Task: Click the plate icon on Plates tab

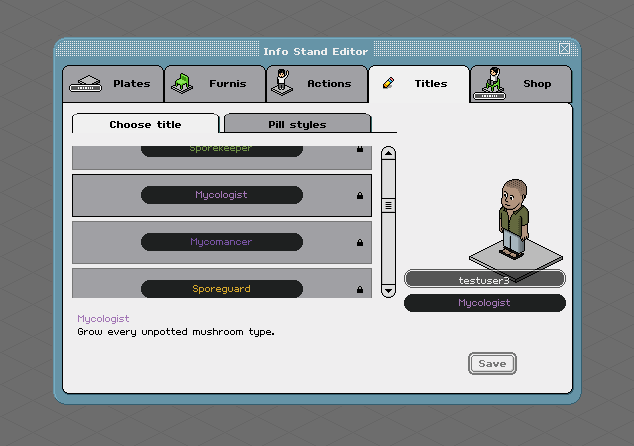Action: [x=86, y=84]
